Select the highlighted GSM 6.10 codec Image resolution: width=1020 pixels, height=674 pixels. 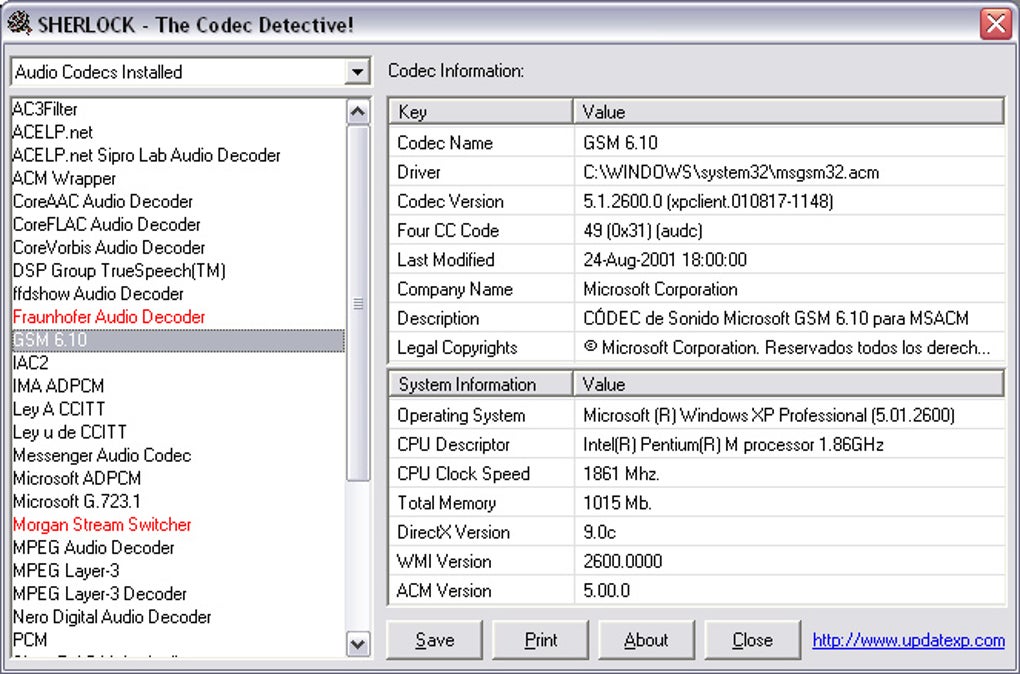178,340
